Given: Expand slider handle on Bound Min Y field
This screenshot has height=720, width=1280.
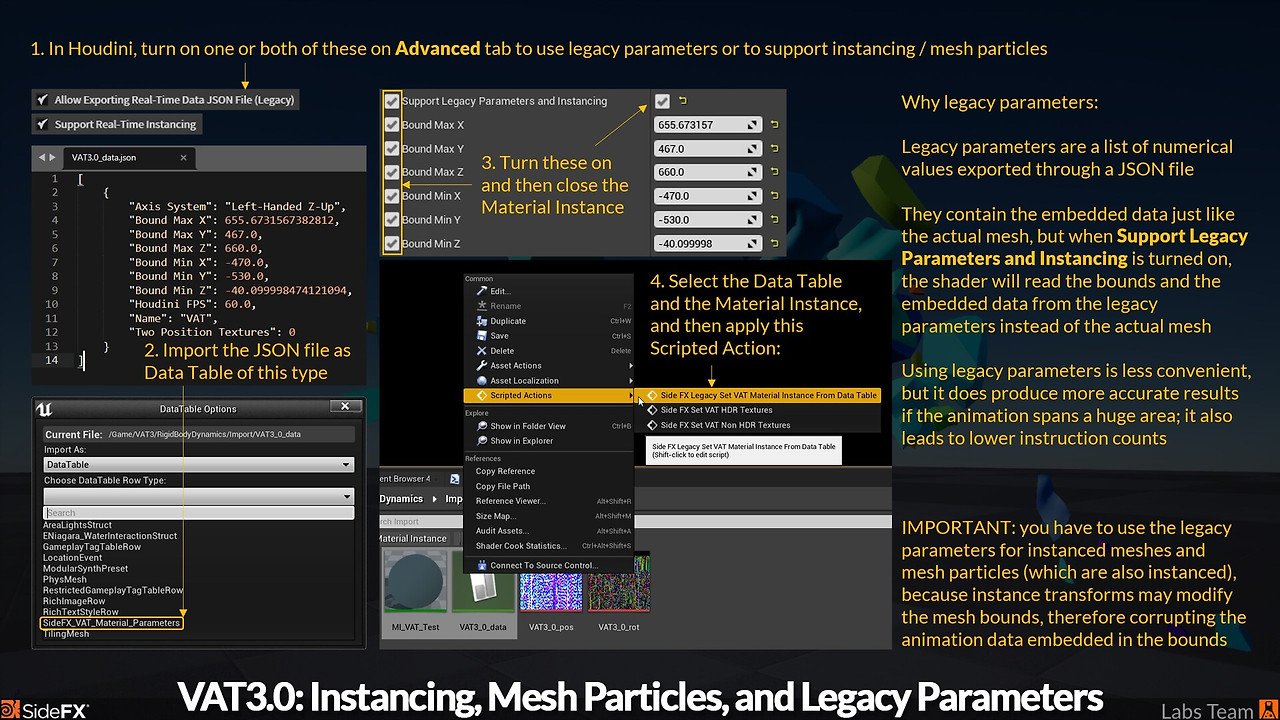Looking at the screenshot, I should (752, 220).
